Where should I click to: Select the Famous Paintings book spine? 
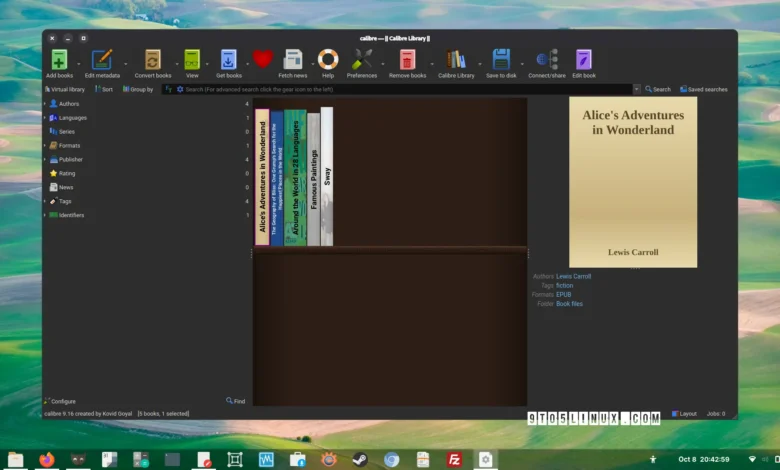click(x=313, y=179)
